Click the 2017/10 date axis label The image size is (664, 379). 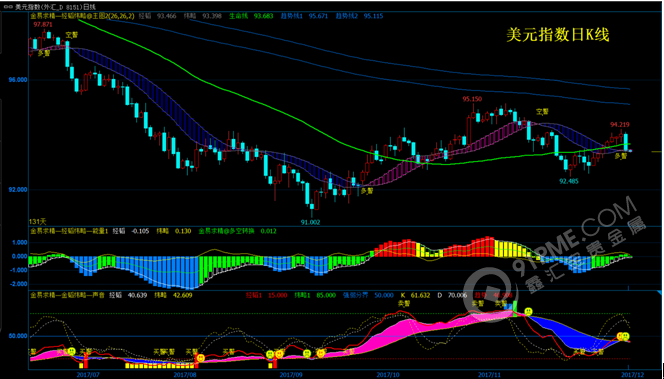pyautogui.click(x=388, y=375)
